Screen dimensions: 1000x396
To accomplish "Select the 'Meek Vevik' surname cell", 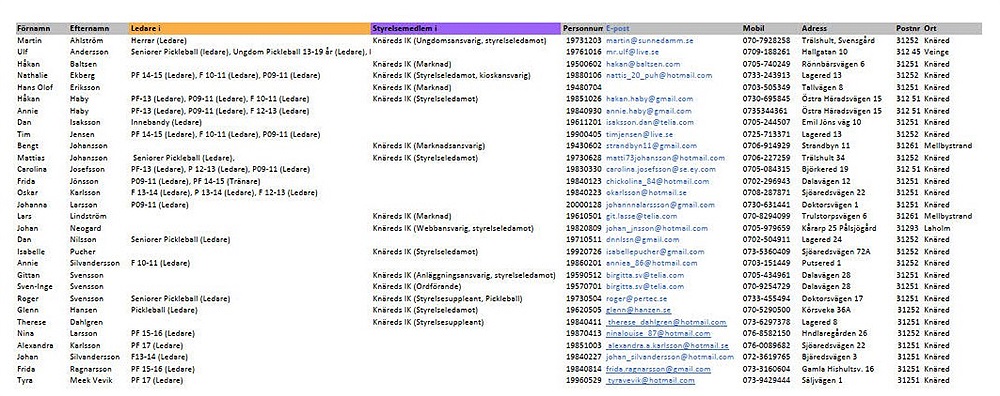I will pyautogui.click(x=91, y=381).
